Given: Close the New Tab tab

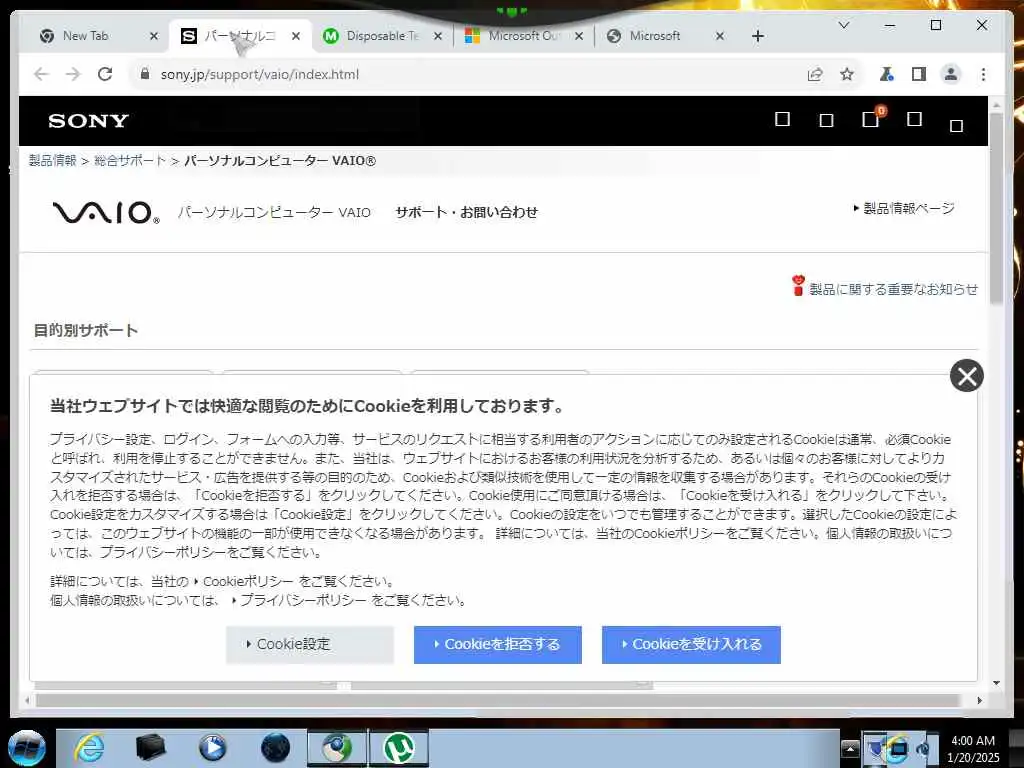Looking at the screenshot, I should [153, 36].
